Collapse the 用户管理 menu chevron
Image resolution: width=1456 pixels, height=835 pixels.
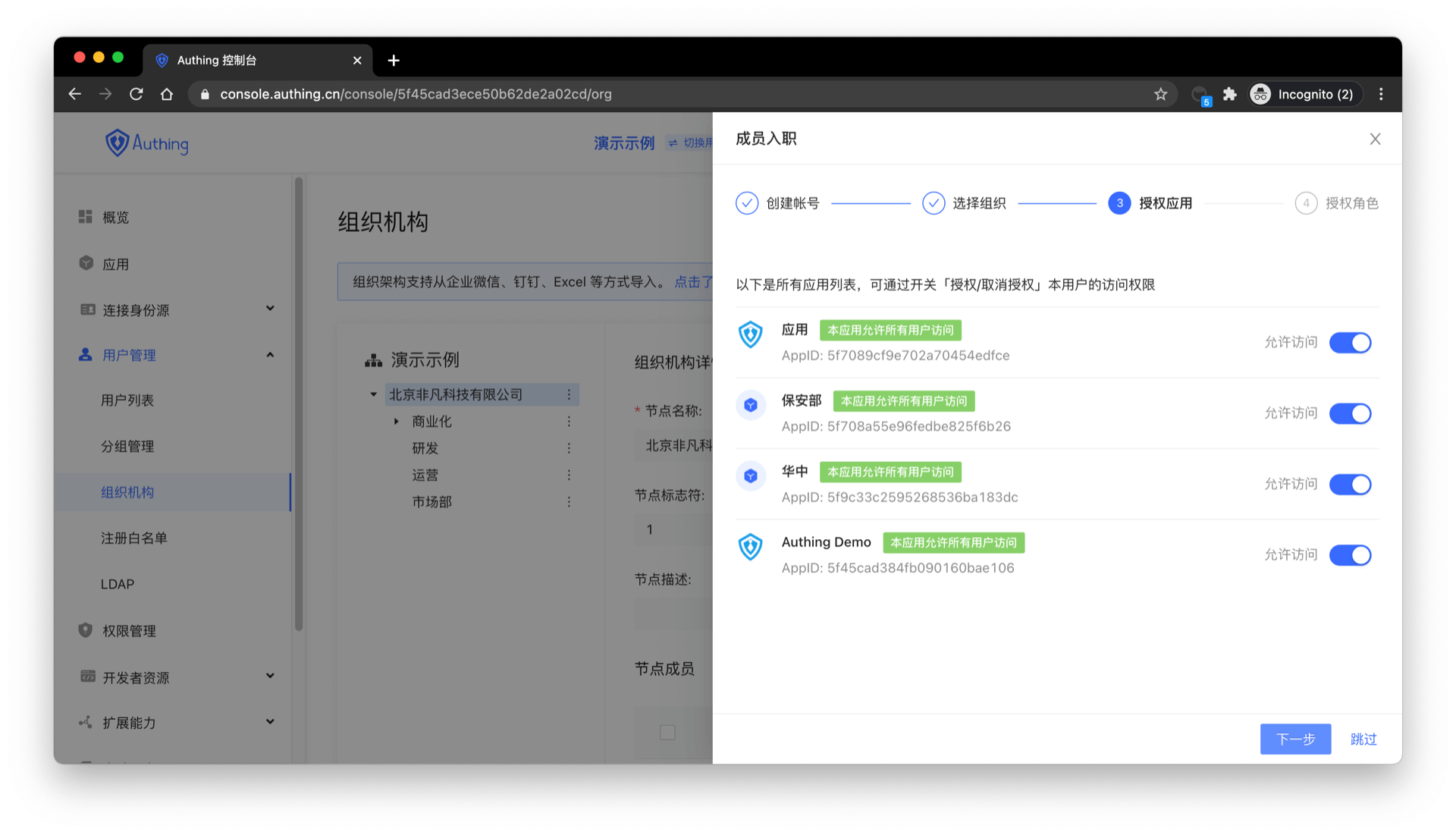point(270,355)
